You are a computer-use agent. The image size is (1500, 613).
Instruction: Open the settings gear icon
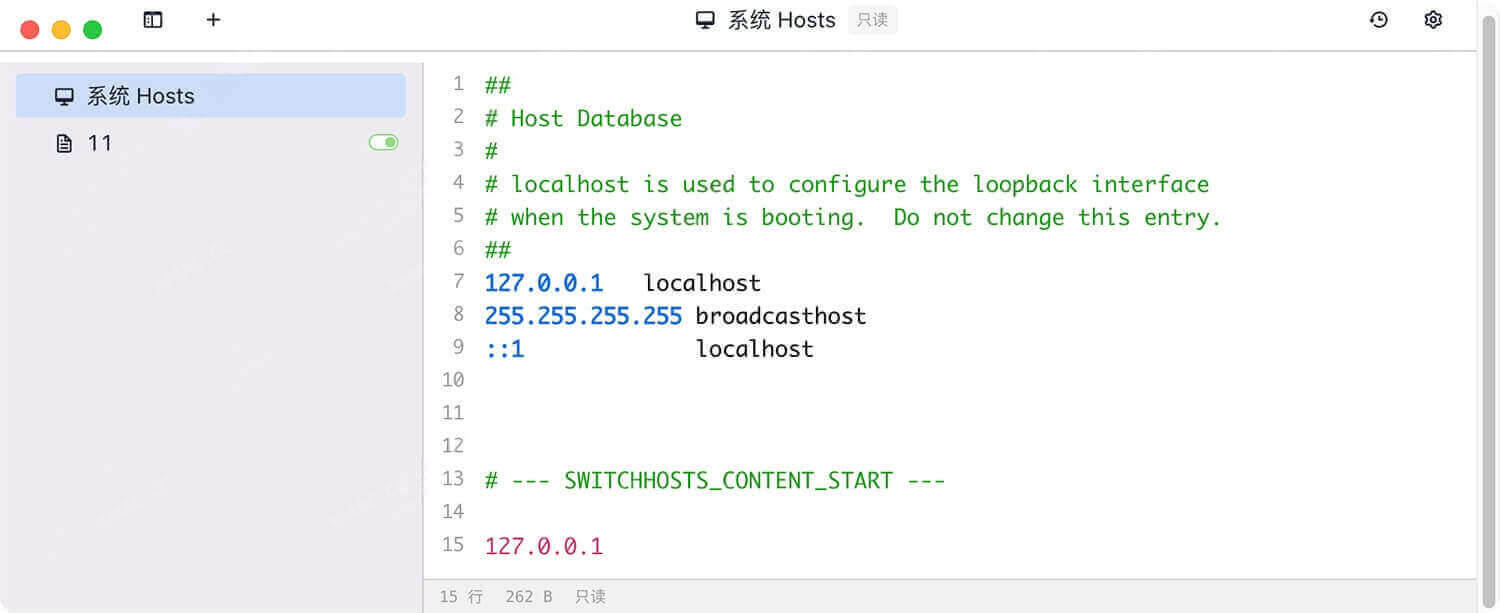coord(1433,19)
